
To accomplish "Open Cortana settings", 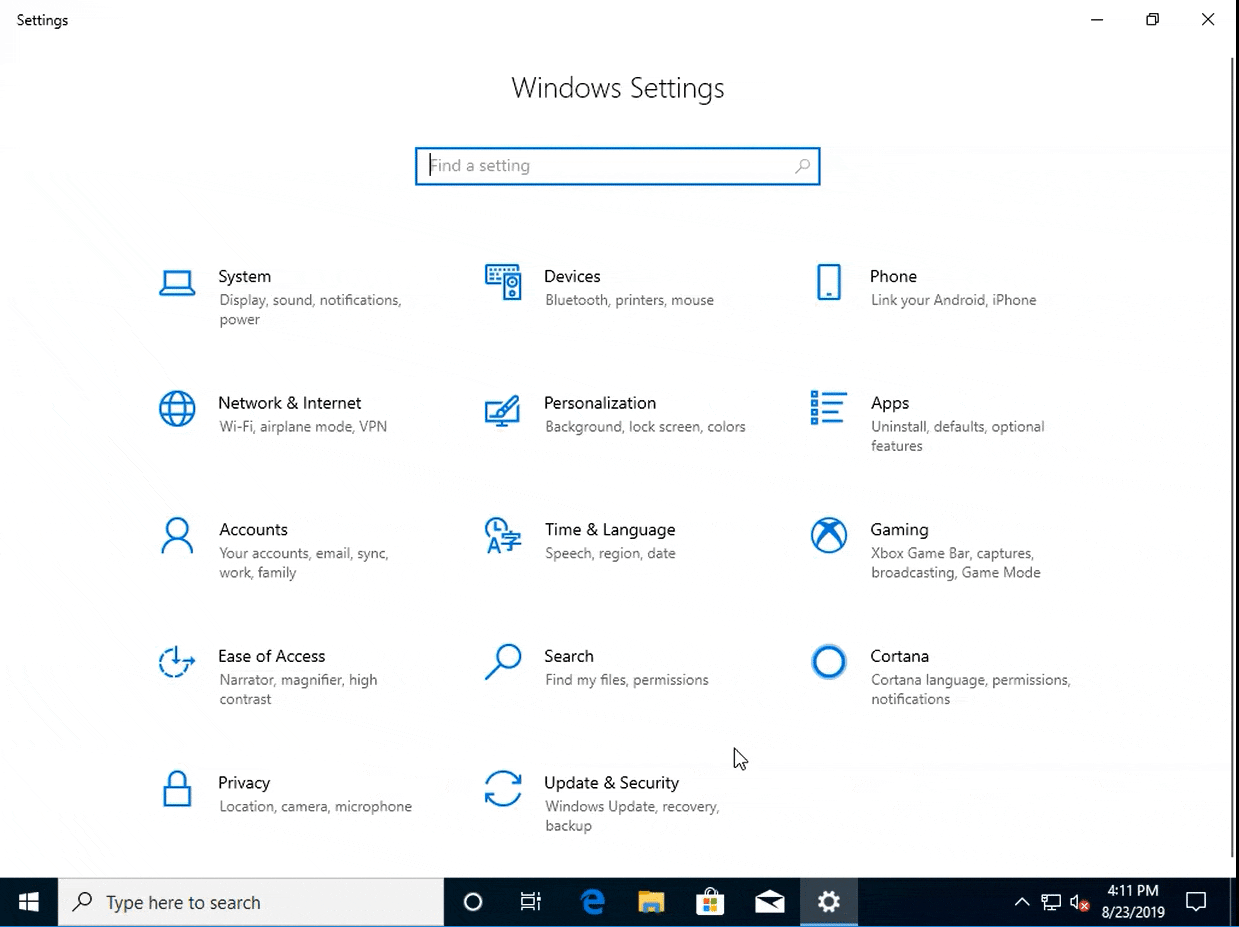I will [900, 657].
